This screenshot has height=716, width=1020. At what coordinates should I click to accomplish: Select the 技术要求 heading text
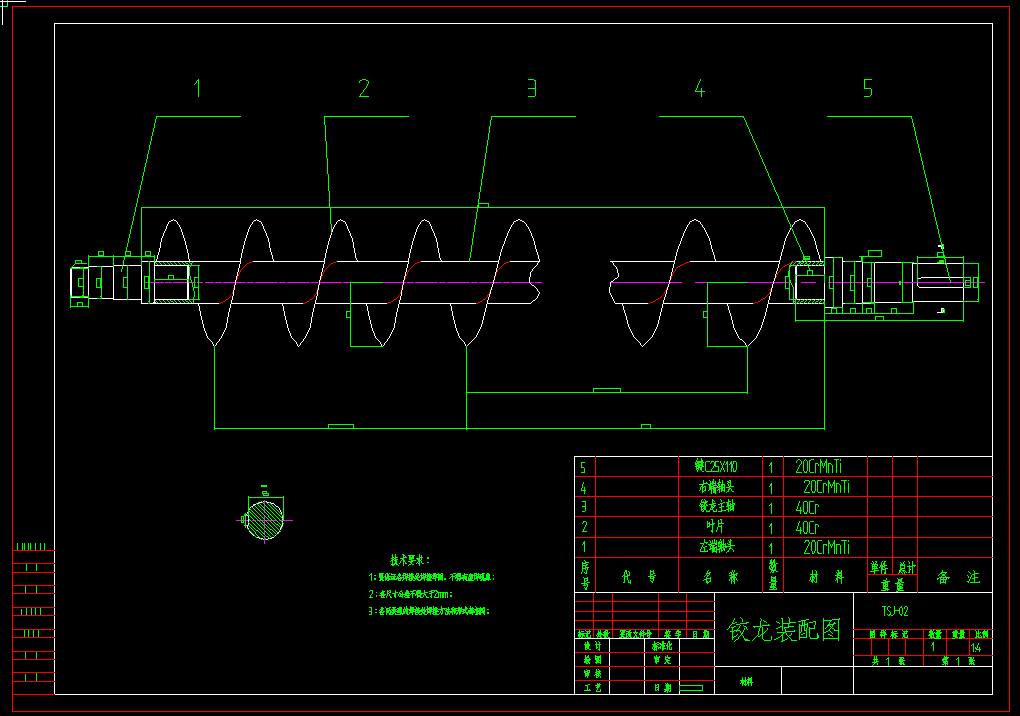coord(410,560)
